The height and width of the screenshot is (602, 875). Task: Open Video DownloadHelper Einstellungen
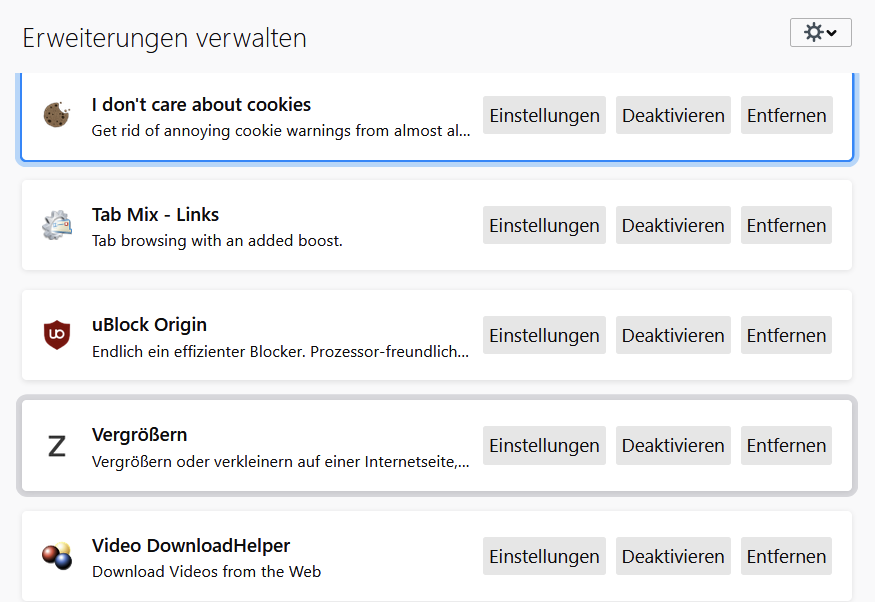tap(544, 556)
